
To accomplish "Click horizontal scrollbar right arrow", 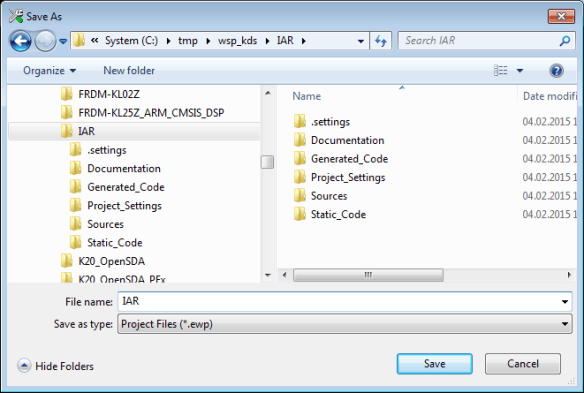I will coord(569,275).
